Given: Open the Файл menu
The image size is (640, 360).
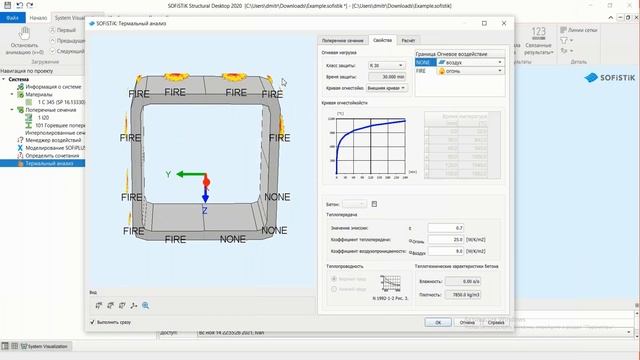Looking at the screenshot, I should coord(13,18).
